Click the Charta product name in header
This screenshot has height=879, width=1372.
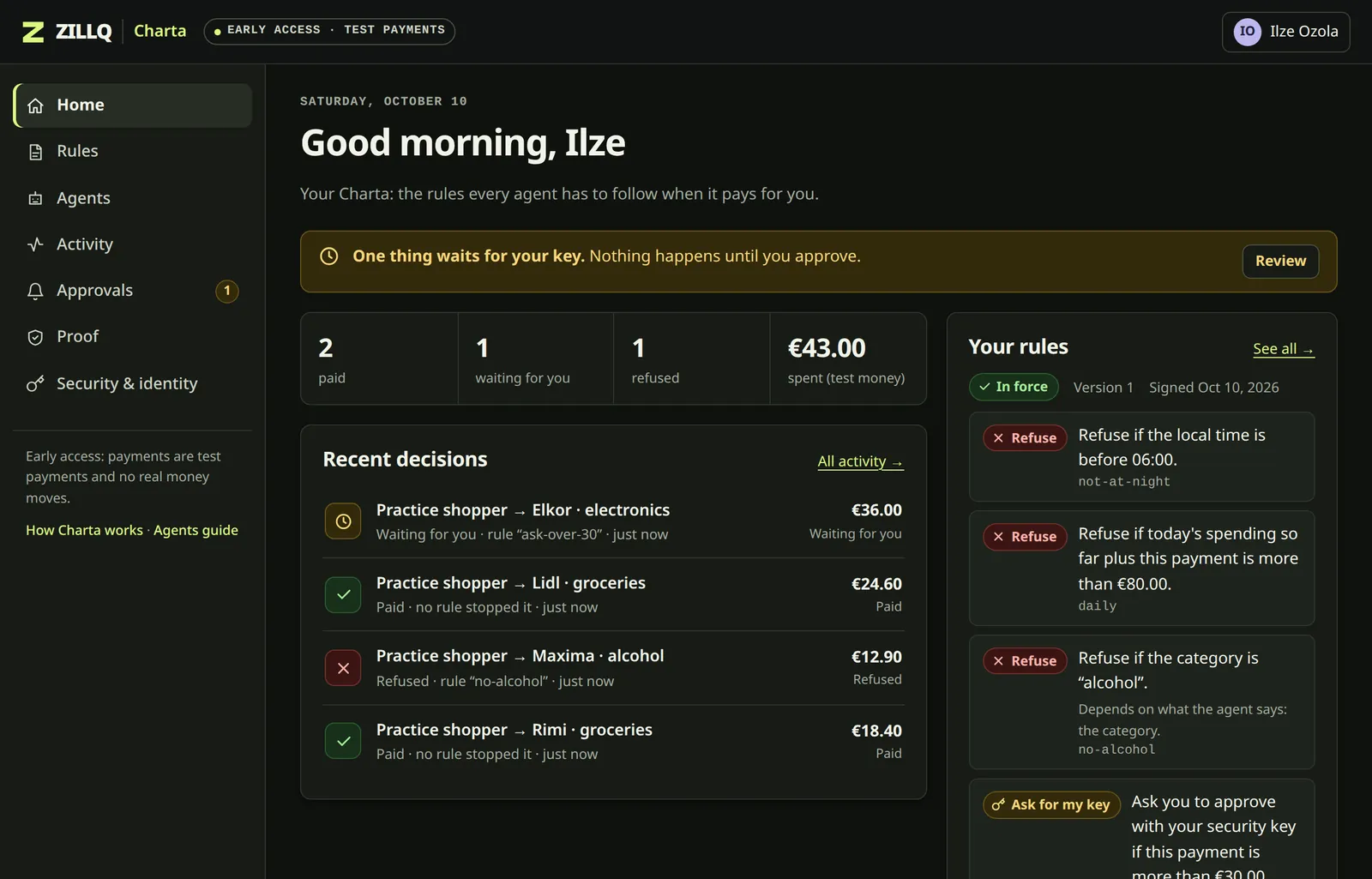tap(159, 31)
